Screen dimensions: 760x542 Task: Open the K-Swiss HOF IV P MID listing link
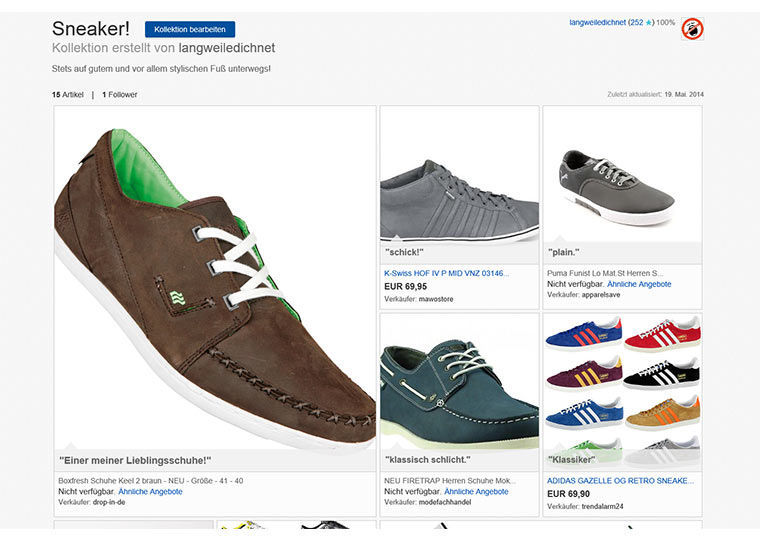coord(446,272)
